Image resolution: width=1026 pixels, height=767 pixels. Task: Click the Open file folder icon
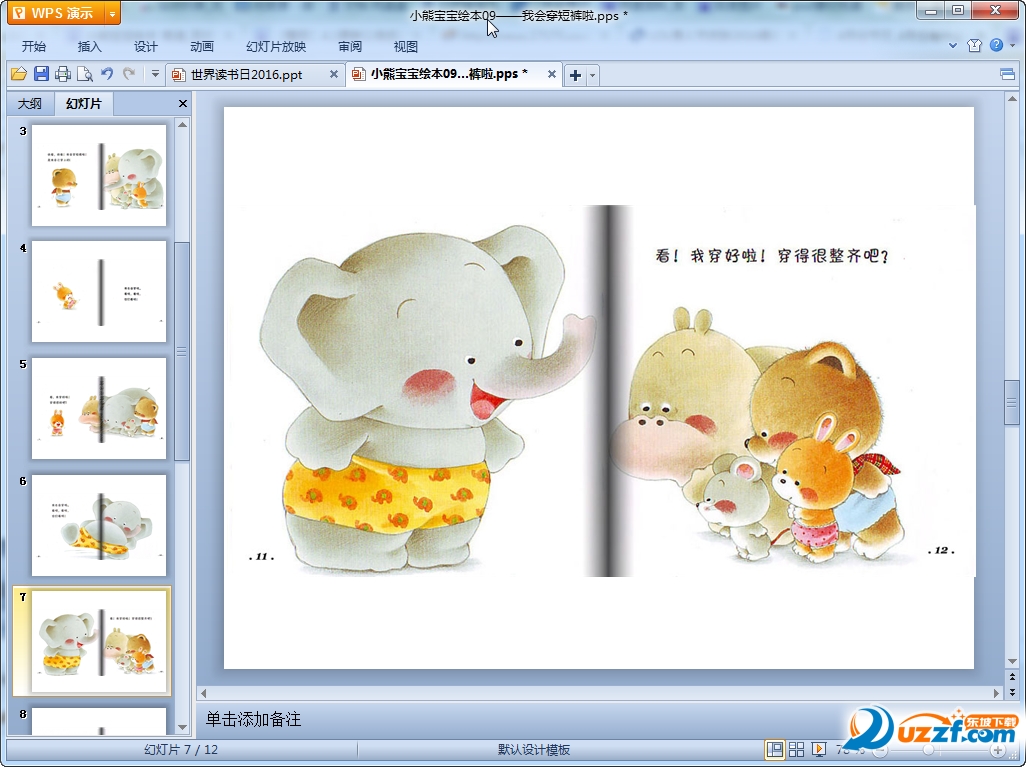(19, 75)
